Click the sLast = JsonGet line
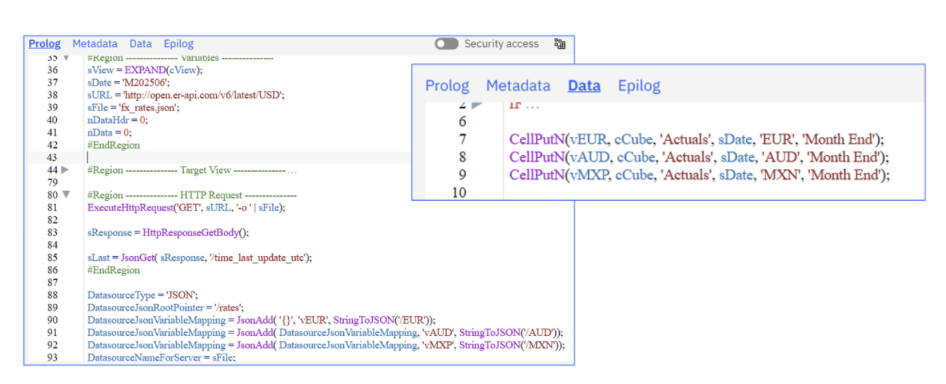Screen dimensions: 946x384 click(x=200, y=258)
